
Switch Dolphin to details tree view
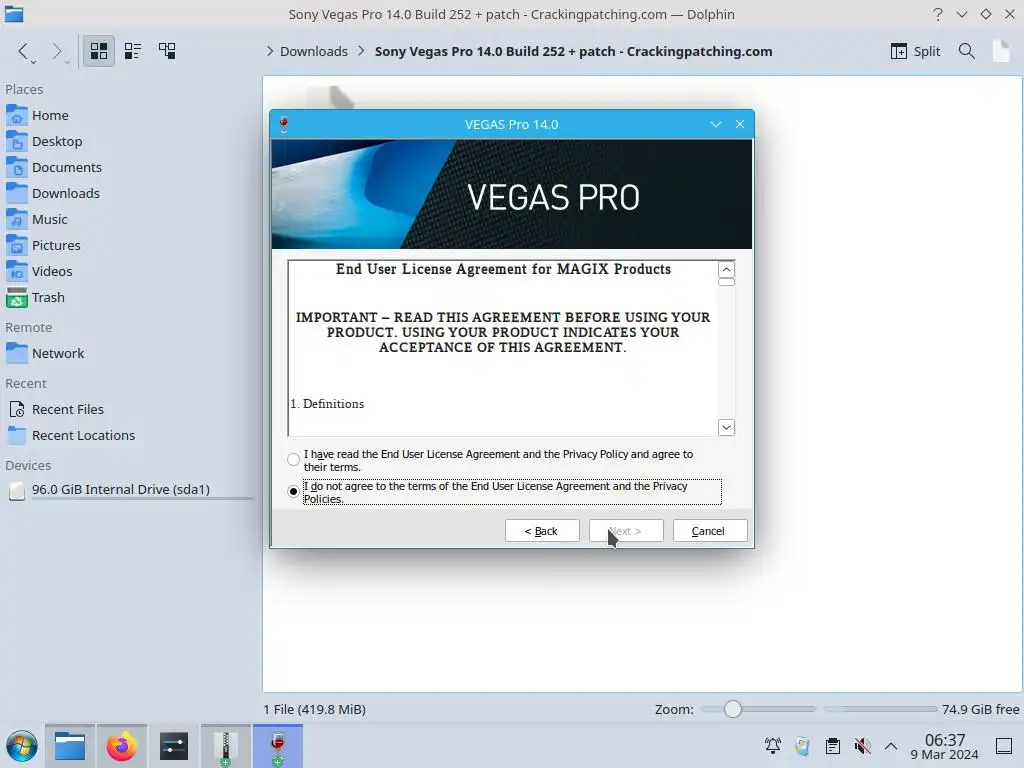tap(167, 51)
